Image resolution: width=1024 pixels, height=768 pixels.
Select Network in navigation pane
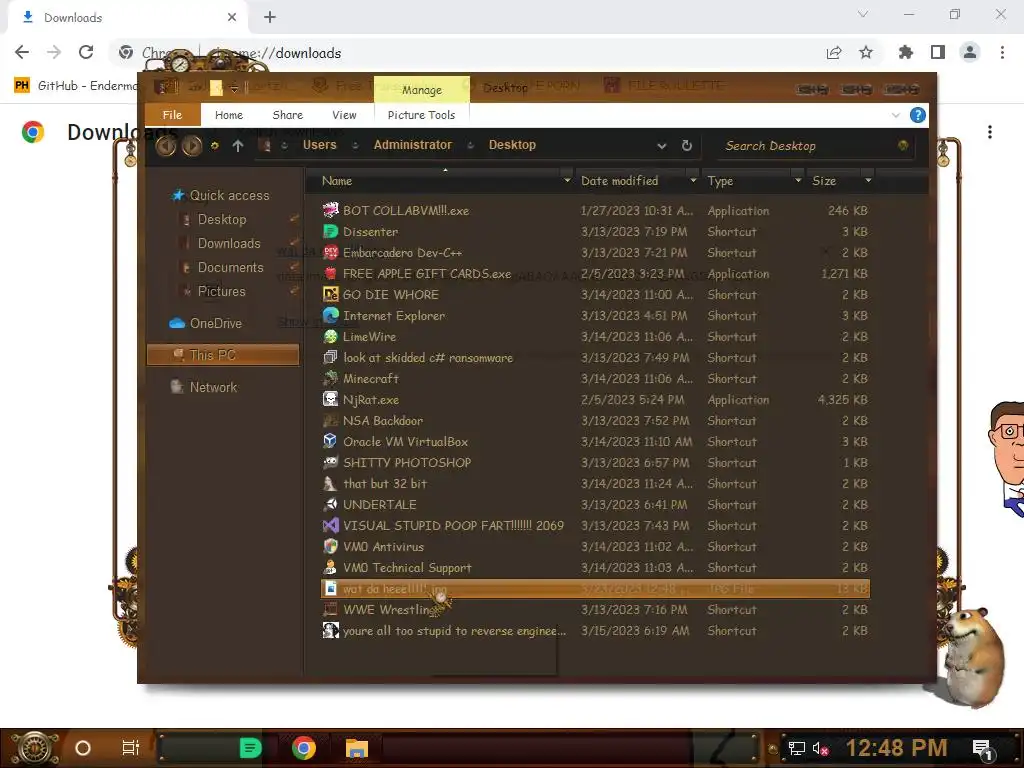tap(213, 387)
